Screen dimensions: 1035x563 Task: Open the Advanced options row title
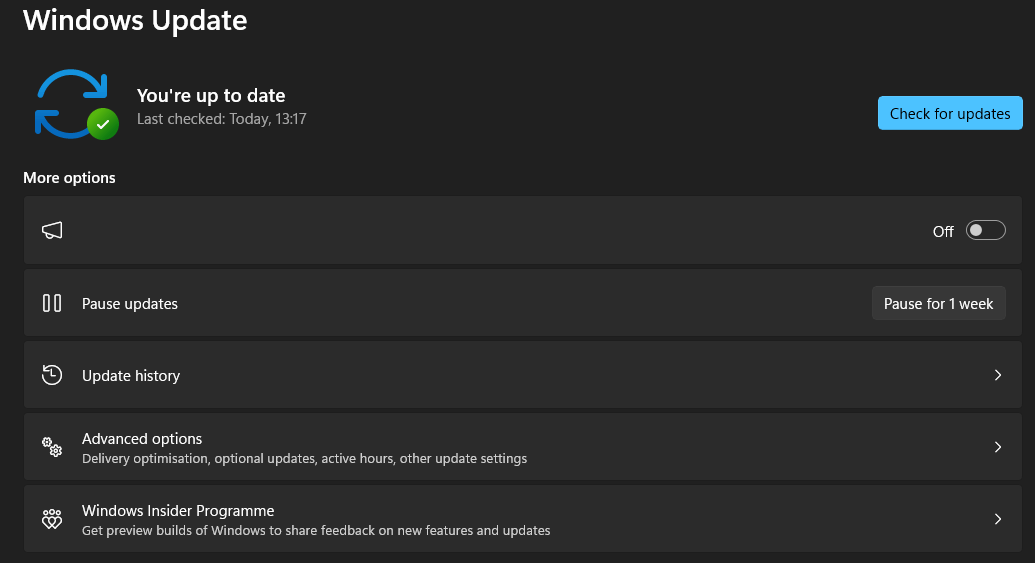(142, 438)
